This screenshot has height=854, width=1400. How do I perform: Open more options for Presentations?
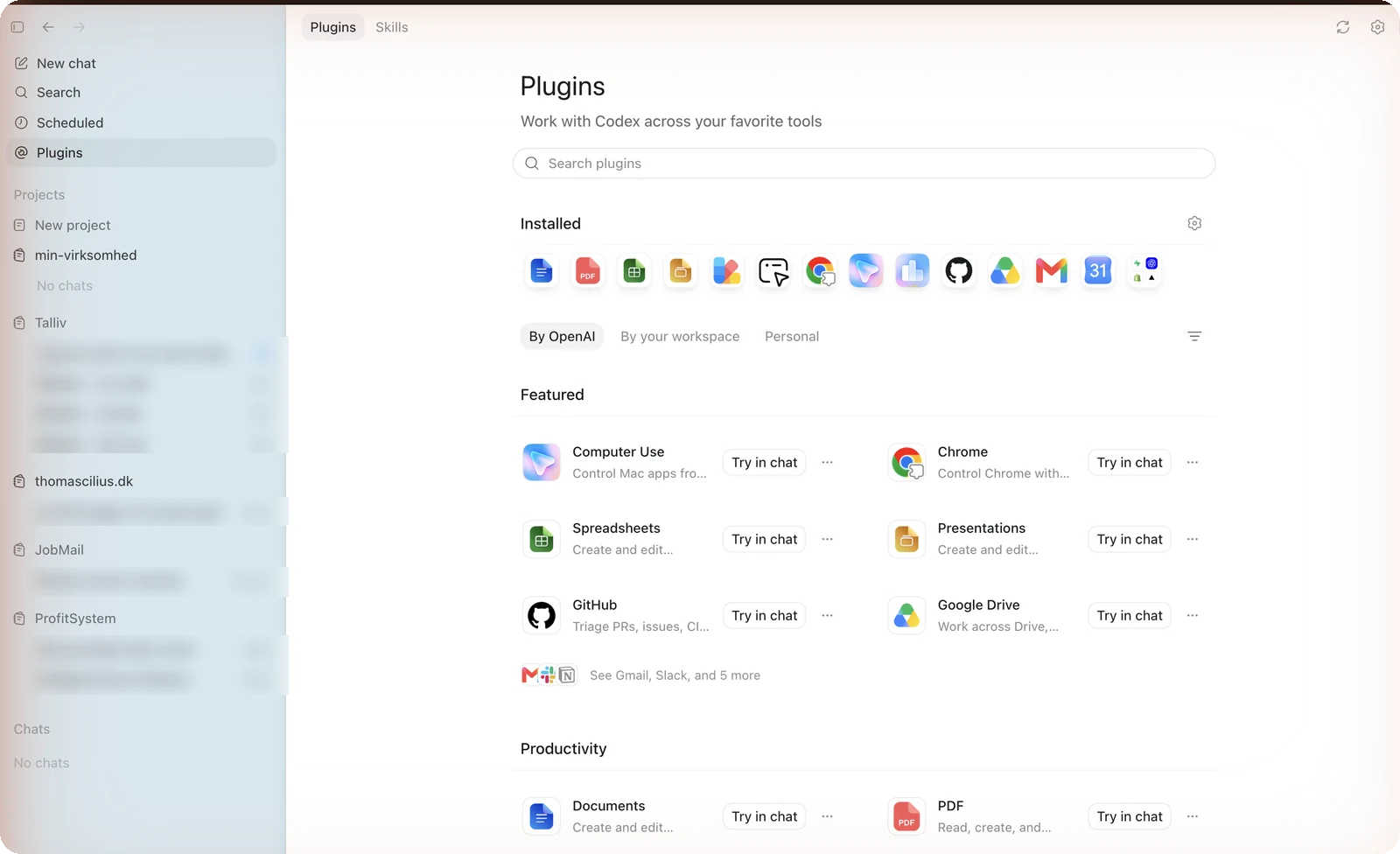[1192, 539]
